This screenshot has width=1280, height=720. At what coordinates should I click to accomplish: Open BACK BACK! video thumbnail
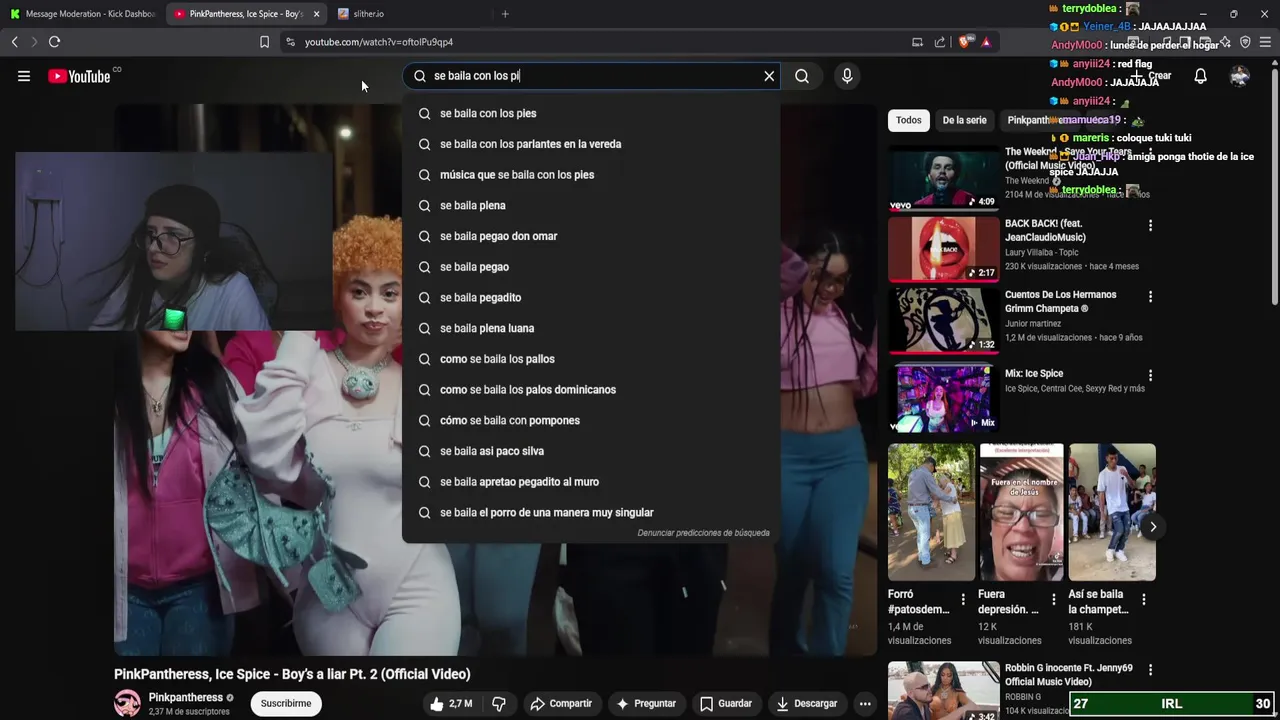(x=943, y=249)
